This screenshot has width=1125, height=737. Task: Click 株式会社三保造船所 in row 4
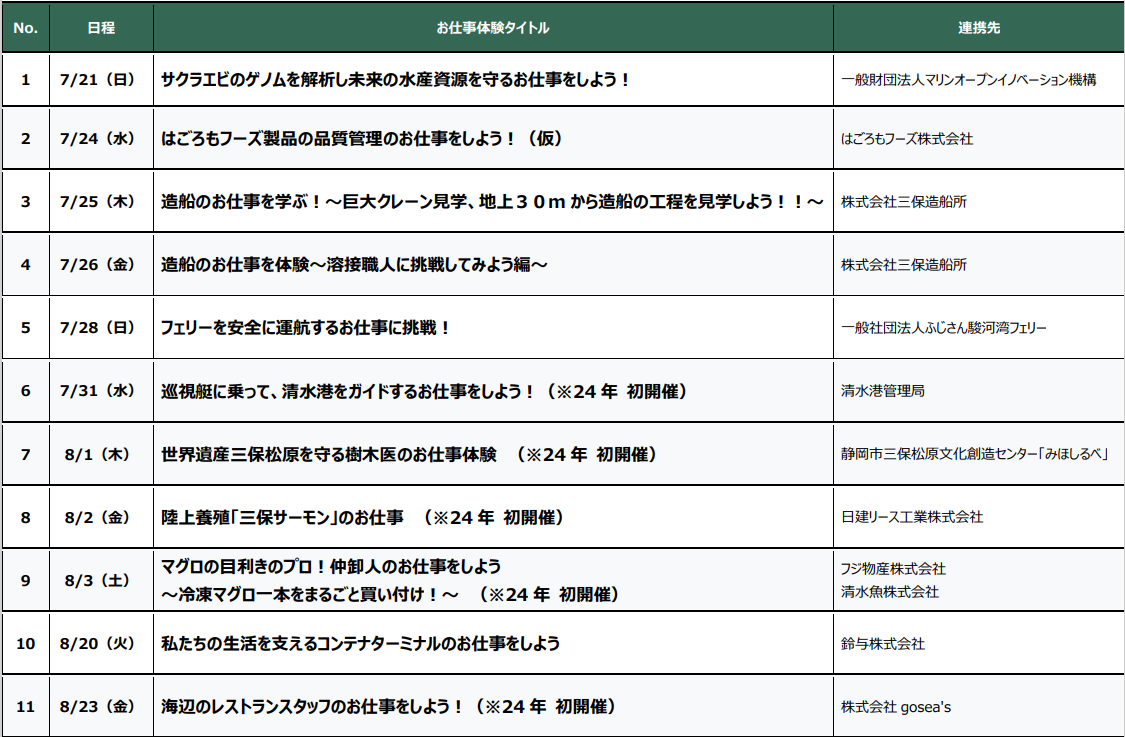(x=979, y=265)
